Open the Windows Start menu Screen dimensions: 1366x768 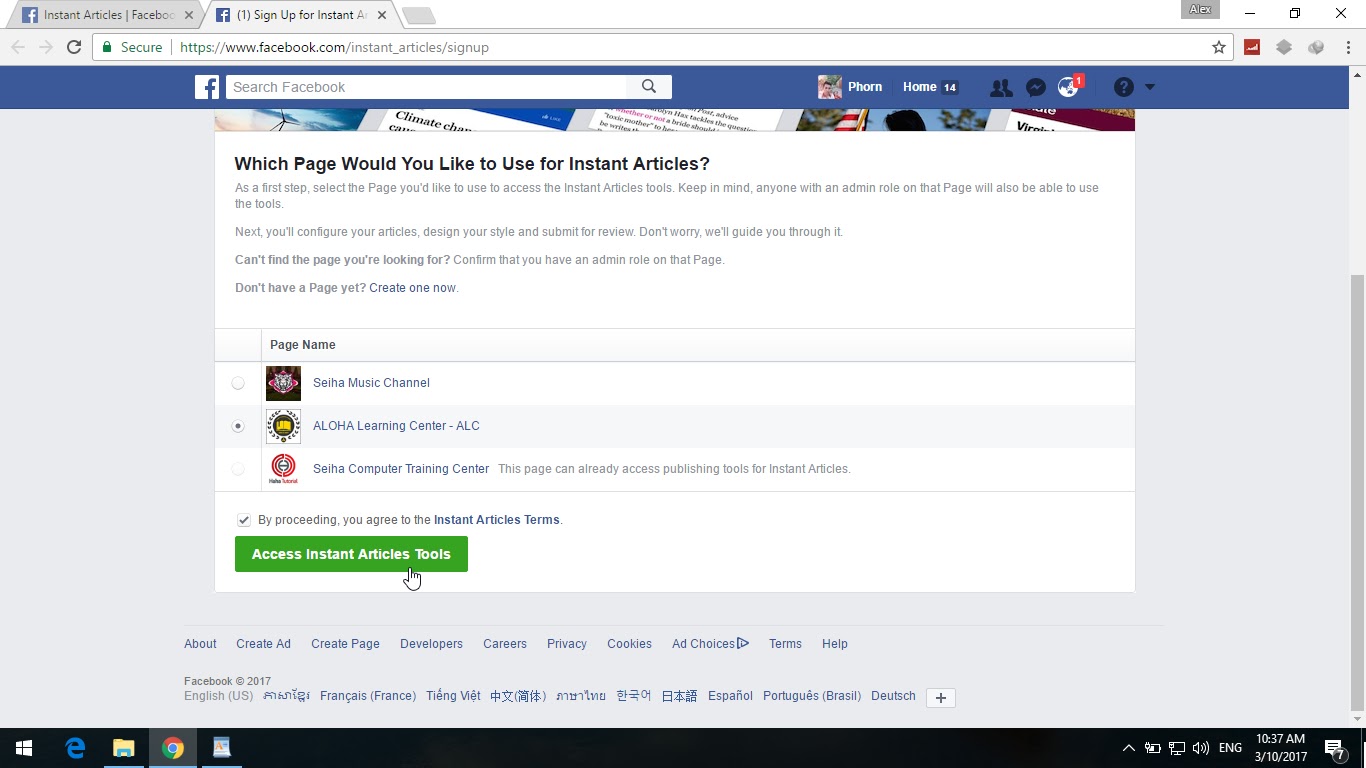pyautogui.click(x=24, y=748)
